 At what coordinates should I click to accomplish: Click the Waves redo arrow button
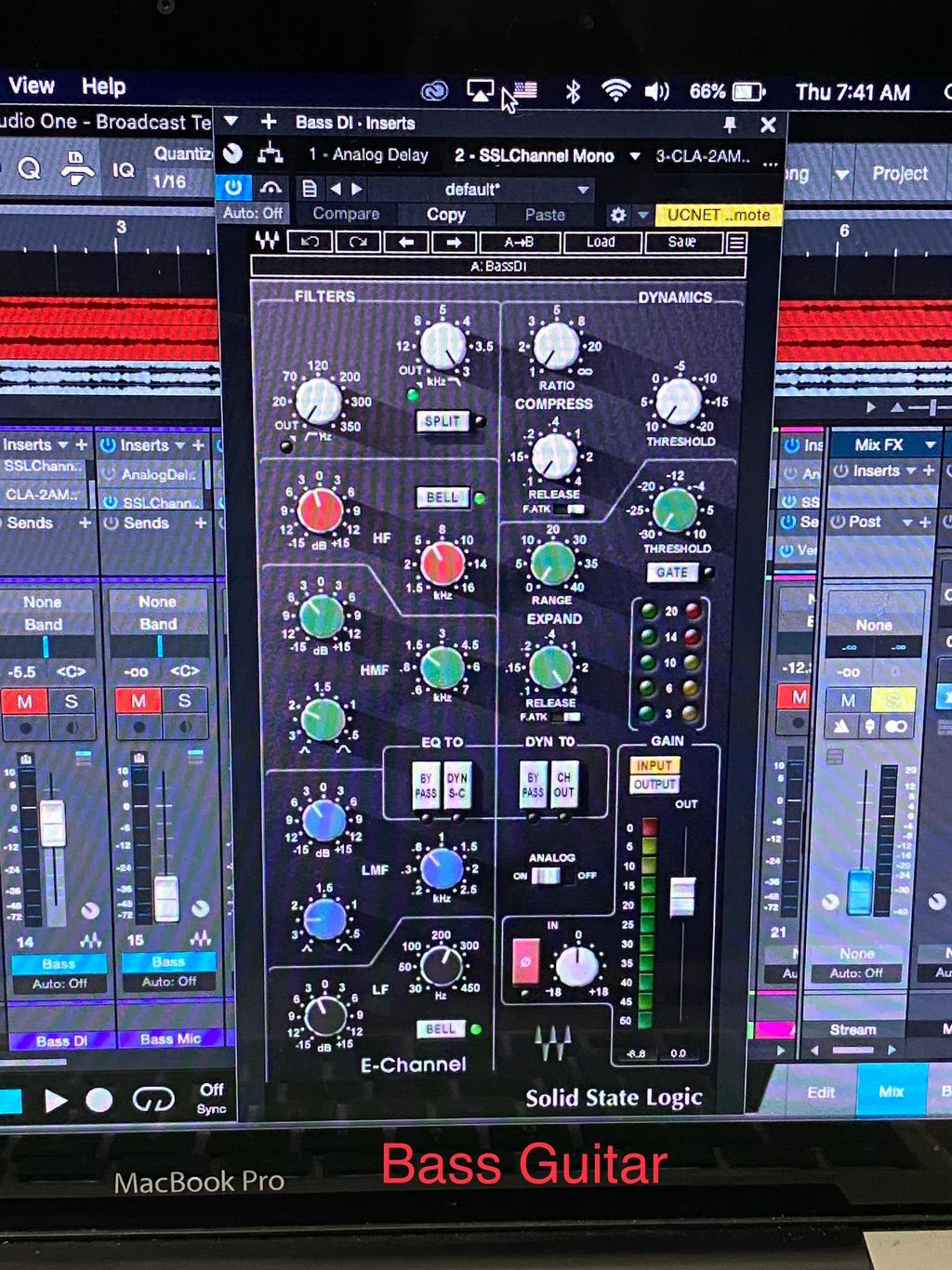click(358, 242)
